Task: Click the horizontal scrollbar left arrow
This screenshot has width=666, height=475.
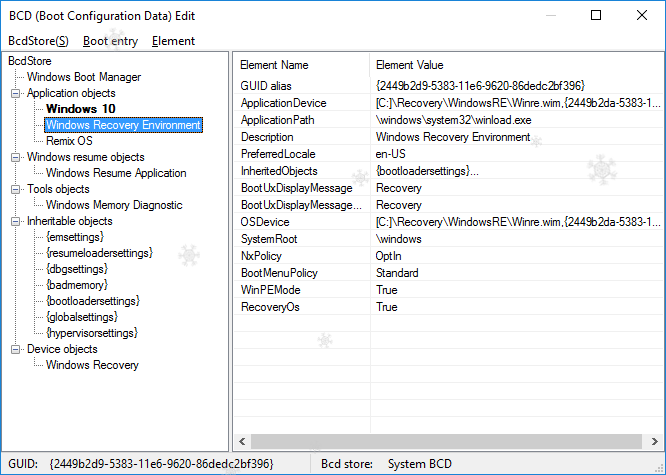Action: coord(242,441)
